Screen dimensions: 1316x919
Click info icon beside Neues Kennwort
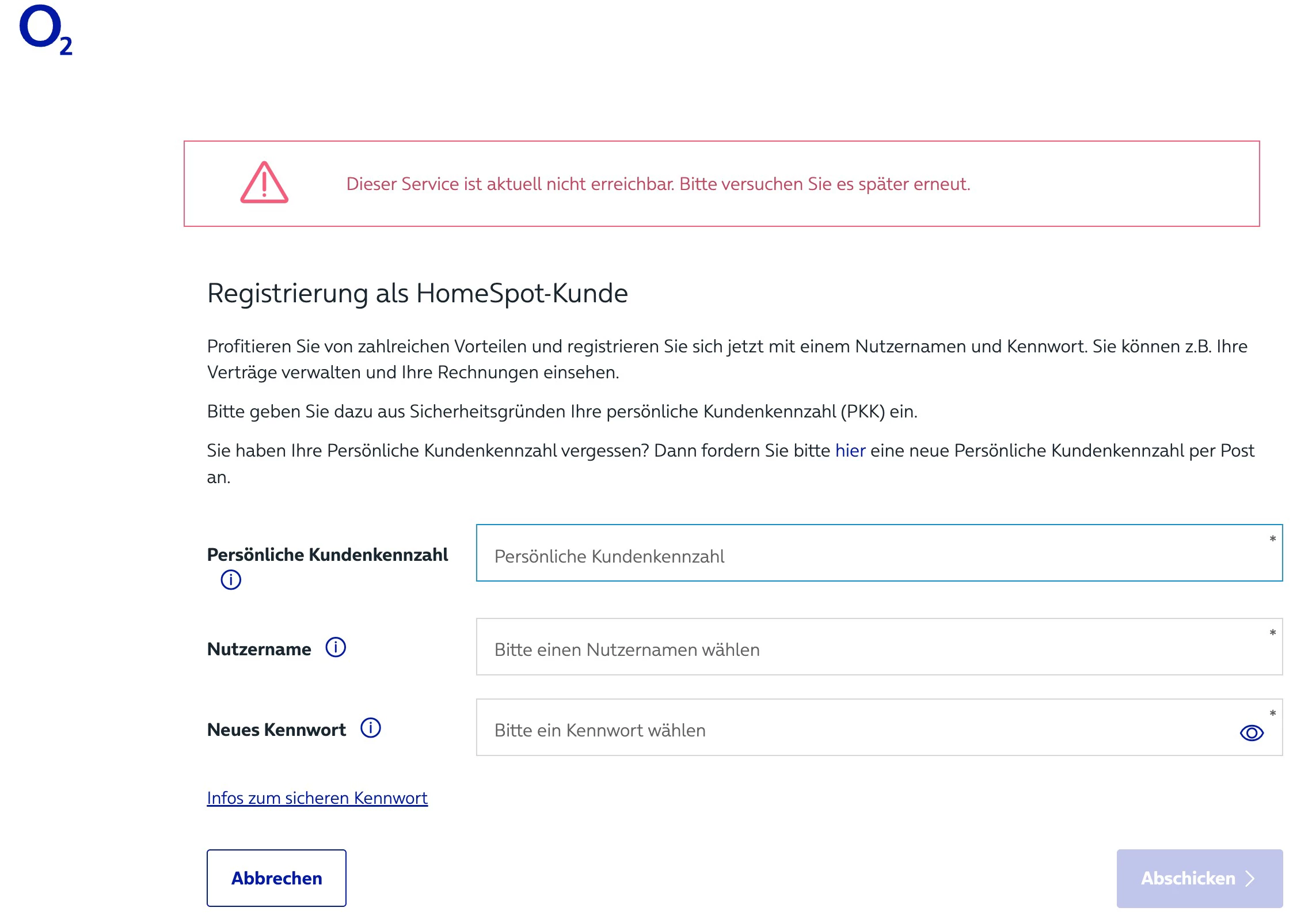(x=371, y=728)
